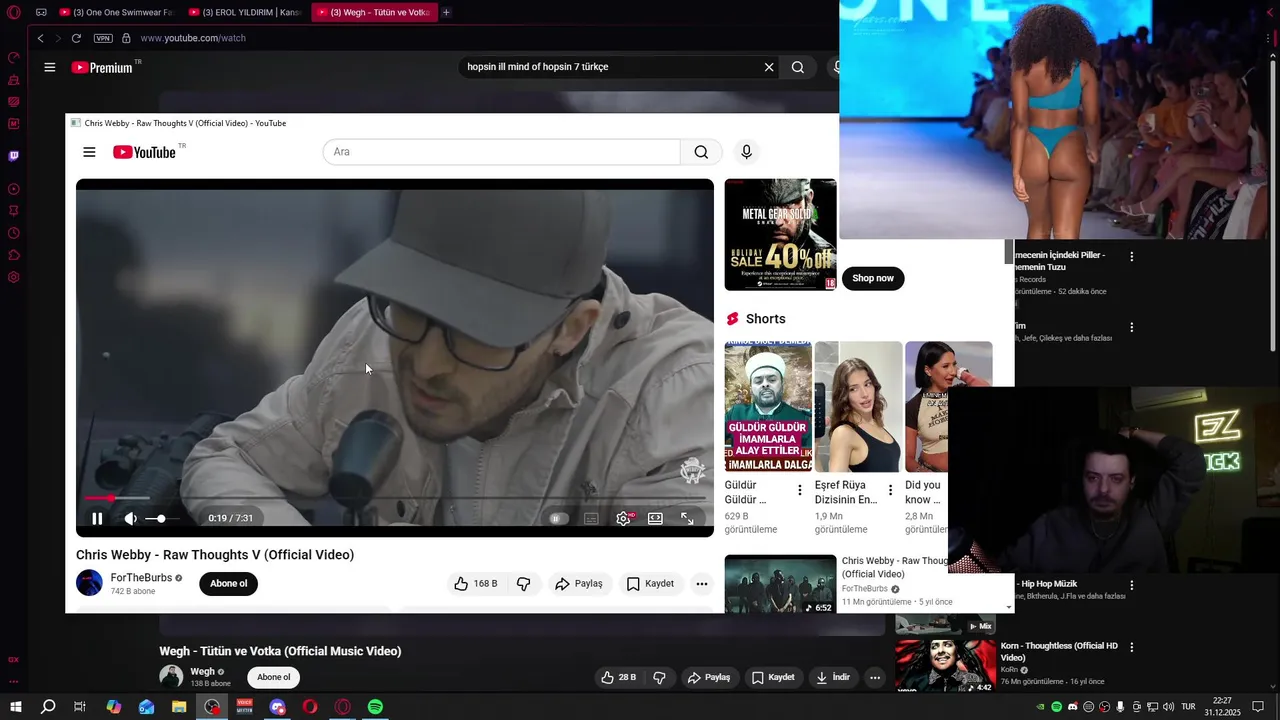This screenshot has width=1280, height=720.
Task: Open the Shorts section header
Action: pos(756,319)
